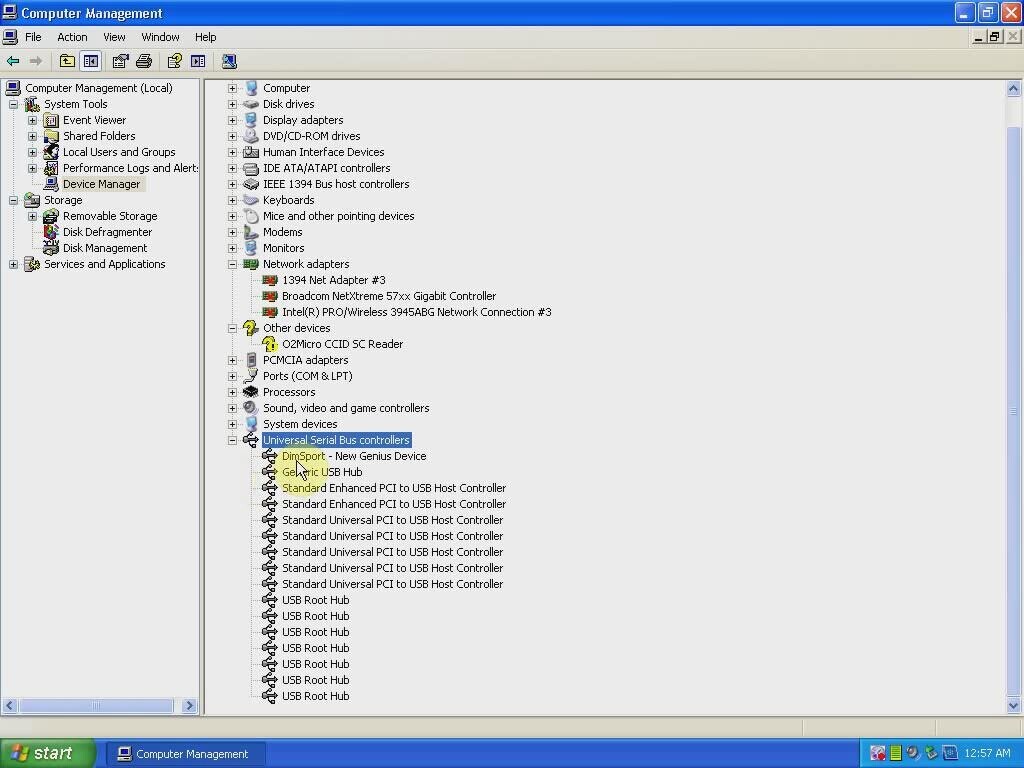Image resolution: width=1024 pixels, height=768 pixels.
Task: Click the Scan for hardware changes icon
Action: (229, 61)
